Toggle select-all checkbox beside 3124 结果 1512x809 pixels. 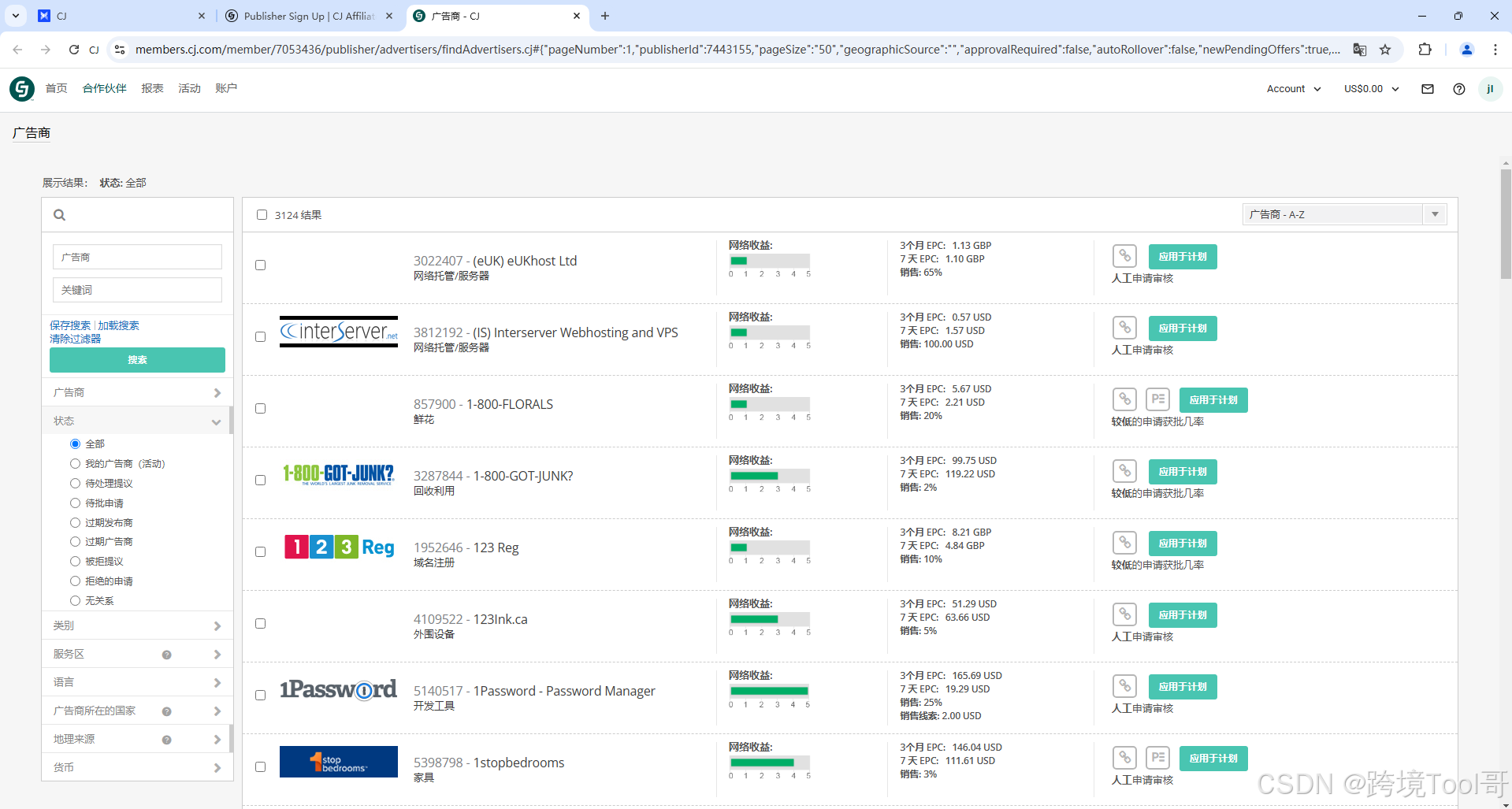coord(262,214)
